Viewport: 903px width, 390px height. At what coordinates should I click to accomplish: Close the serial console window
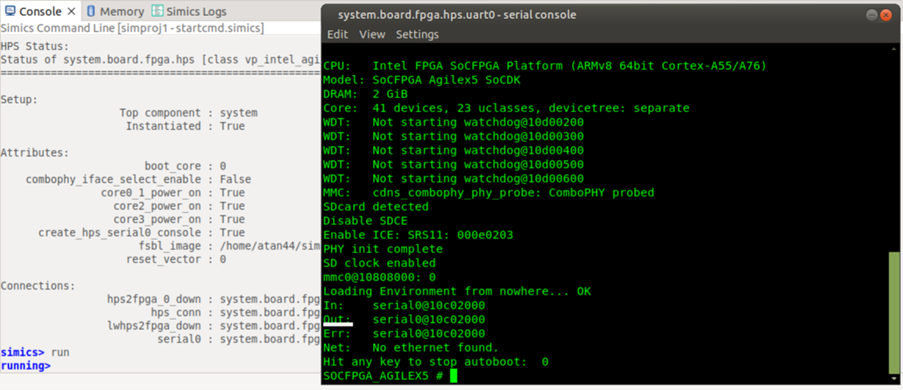point(887,15)
